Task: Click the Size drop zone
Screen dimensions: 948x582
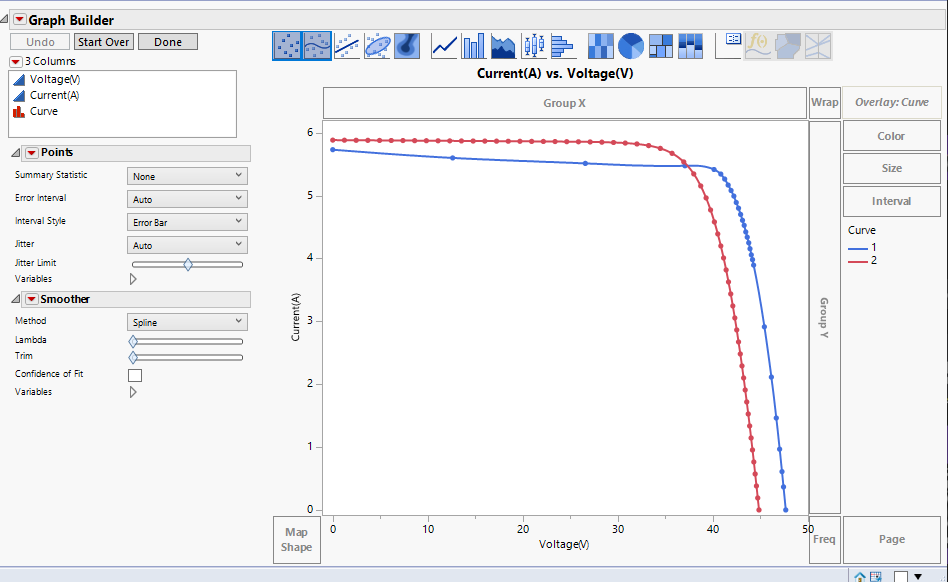Action: [x=892, y=168]
